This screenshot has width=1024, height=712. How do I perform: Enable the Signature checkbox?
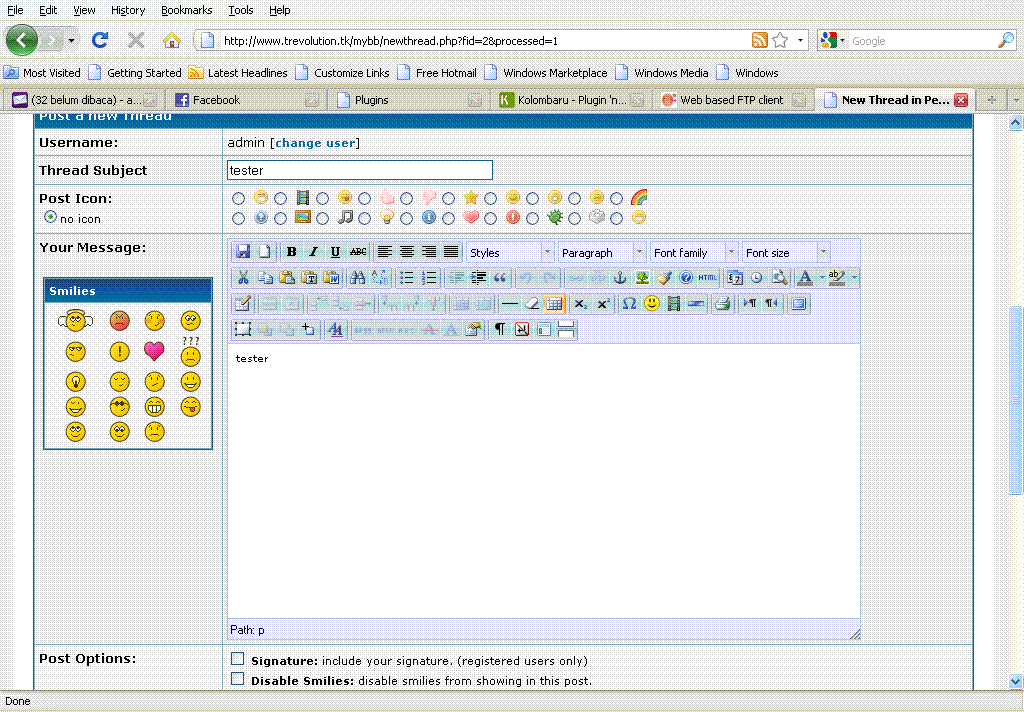(x=238, y=659)
